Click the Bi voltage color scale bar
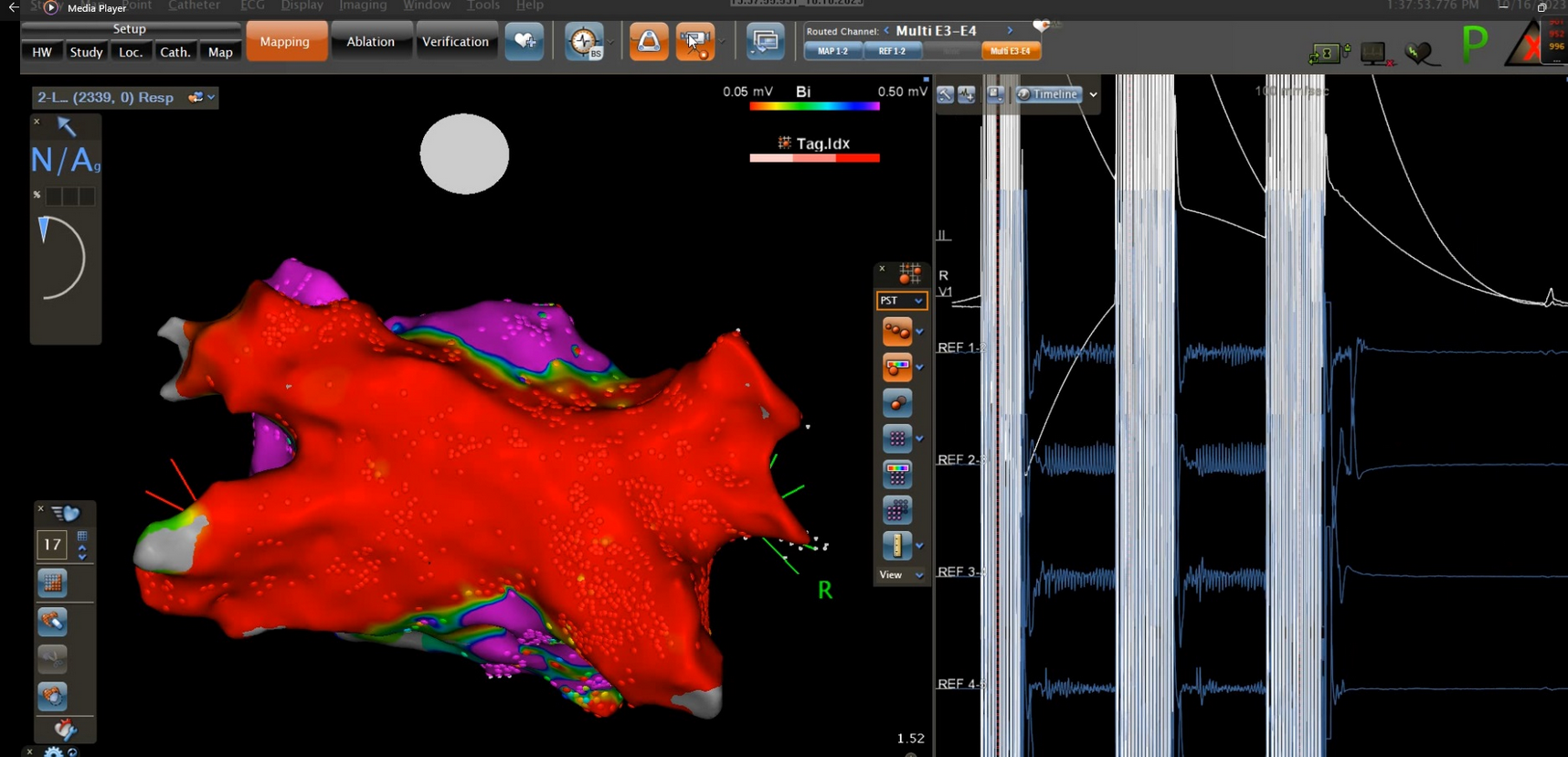This screenshot has height=757, width=1568. pos(814,107)
